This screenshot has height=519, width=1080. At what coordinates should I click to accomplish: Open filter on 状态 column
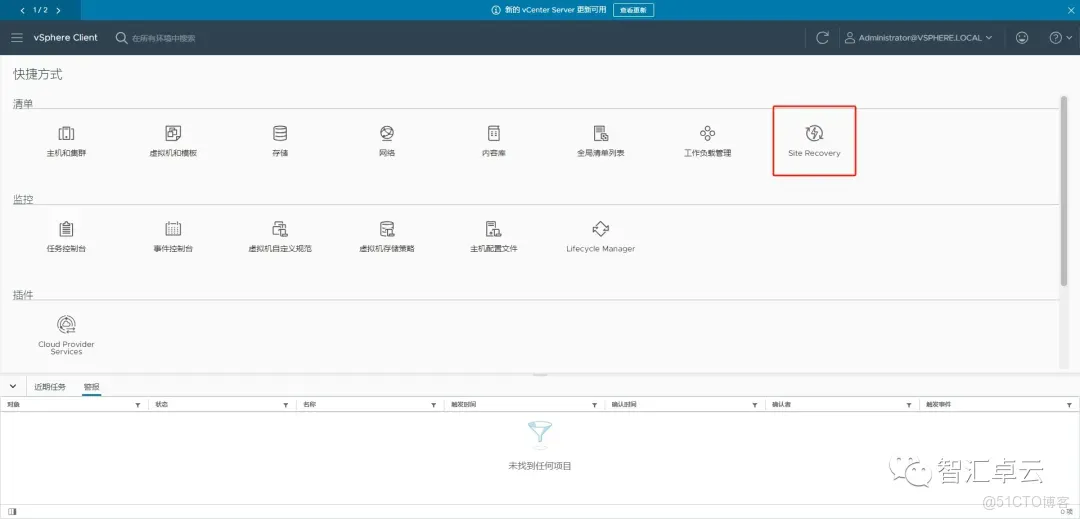click(x=286, y=405)
